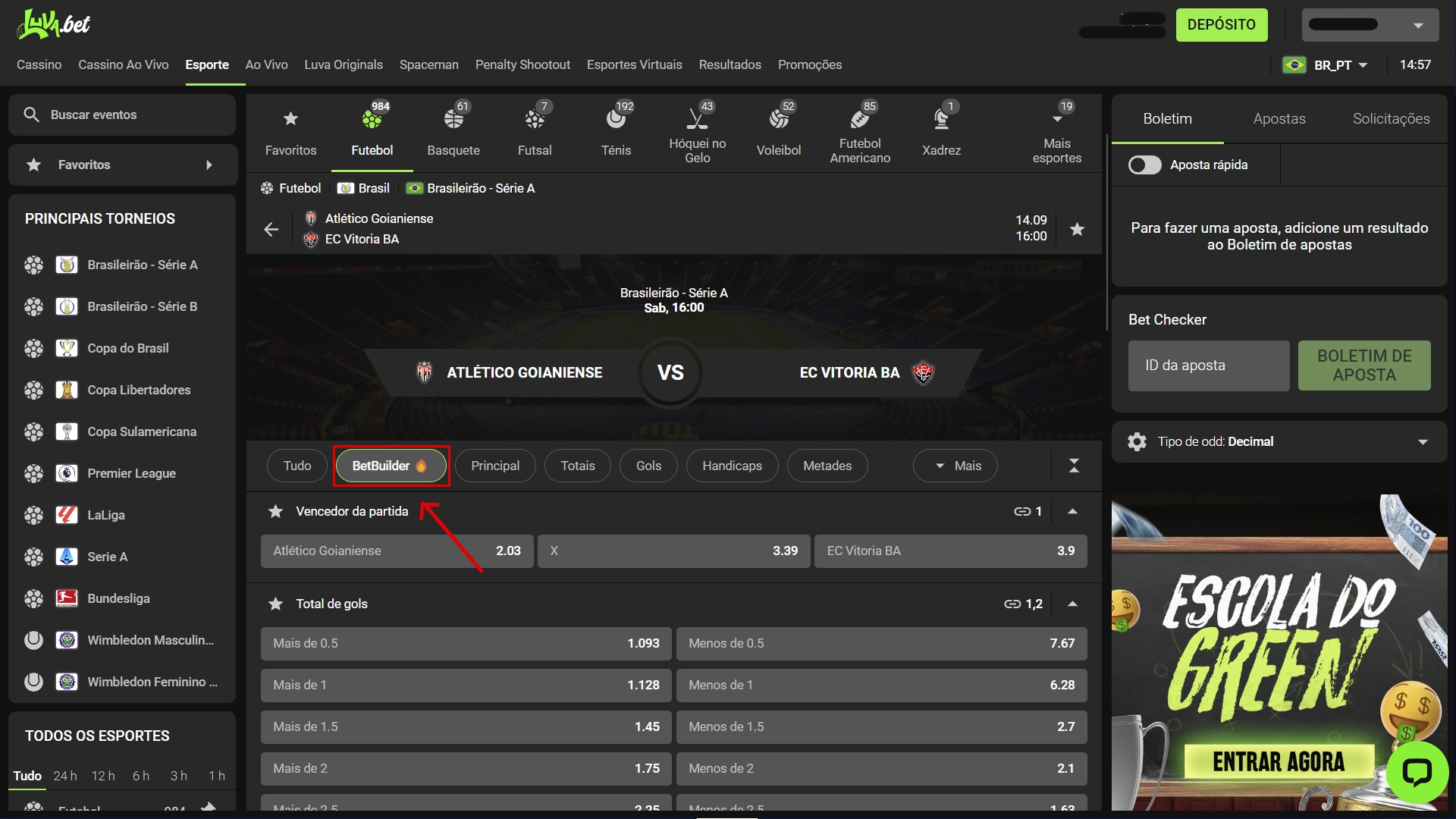Select the Xadrez sport icon
The width and height of the screenshot is (1456, 819).
(x=941, y=129)
